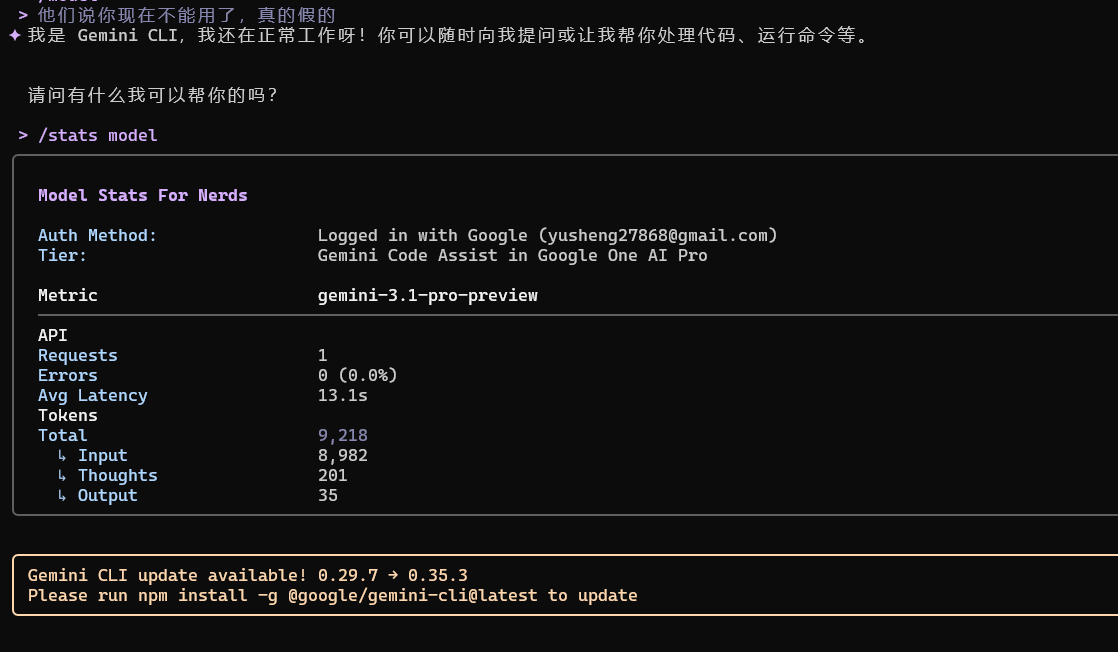Click the prompt arrow before /stats model
Image resolution: width=1118 pixels, height=652 pixels.
pos(24,136)
